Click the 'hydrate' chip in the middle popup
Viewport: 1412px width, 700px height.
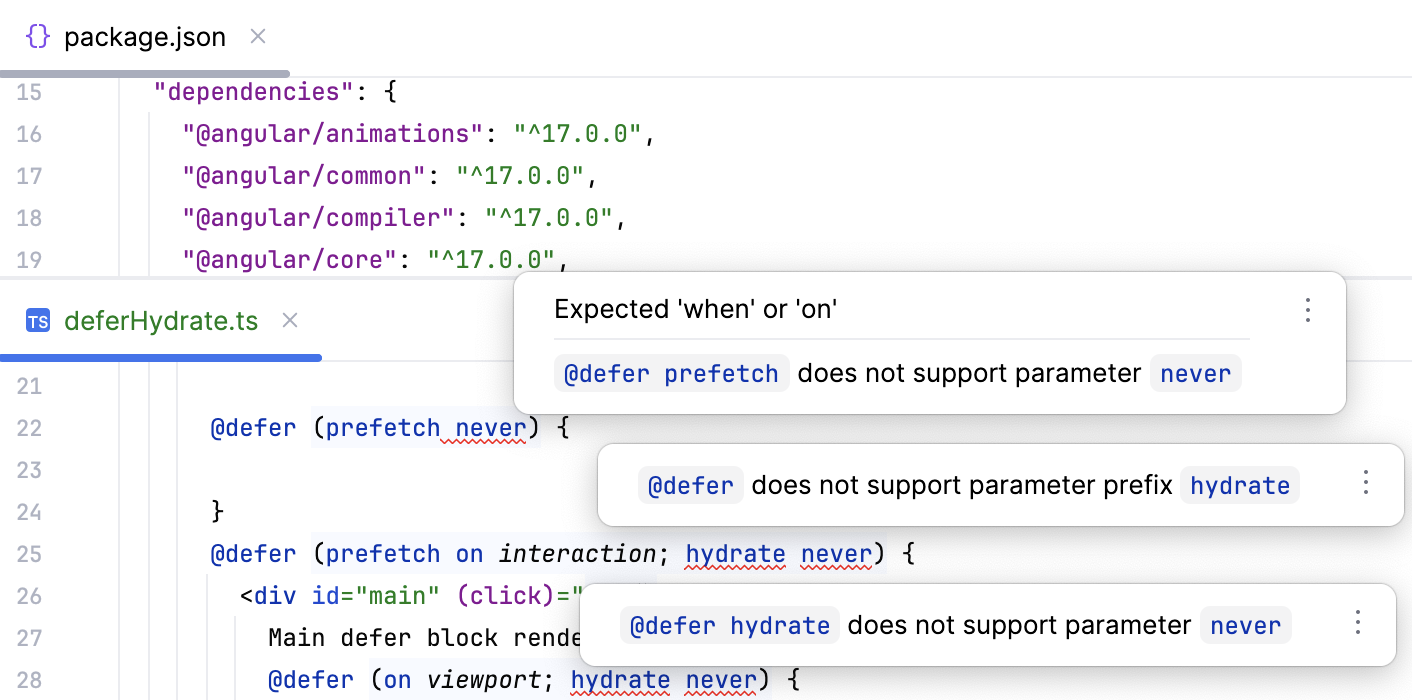point(1240,484)
